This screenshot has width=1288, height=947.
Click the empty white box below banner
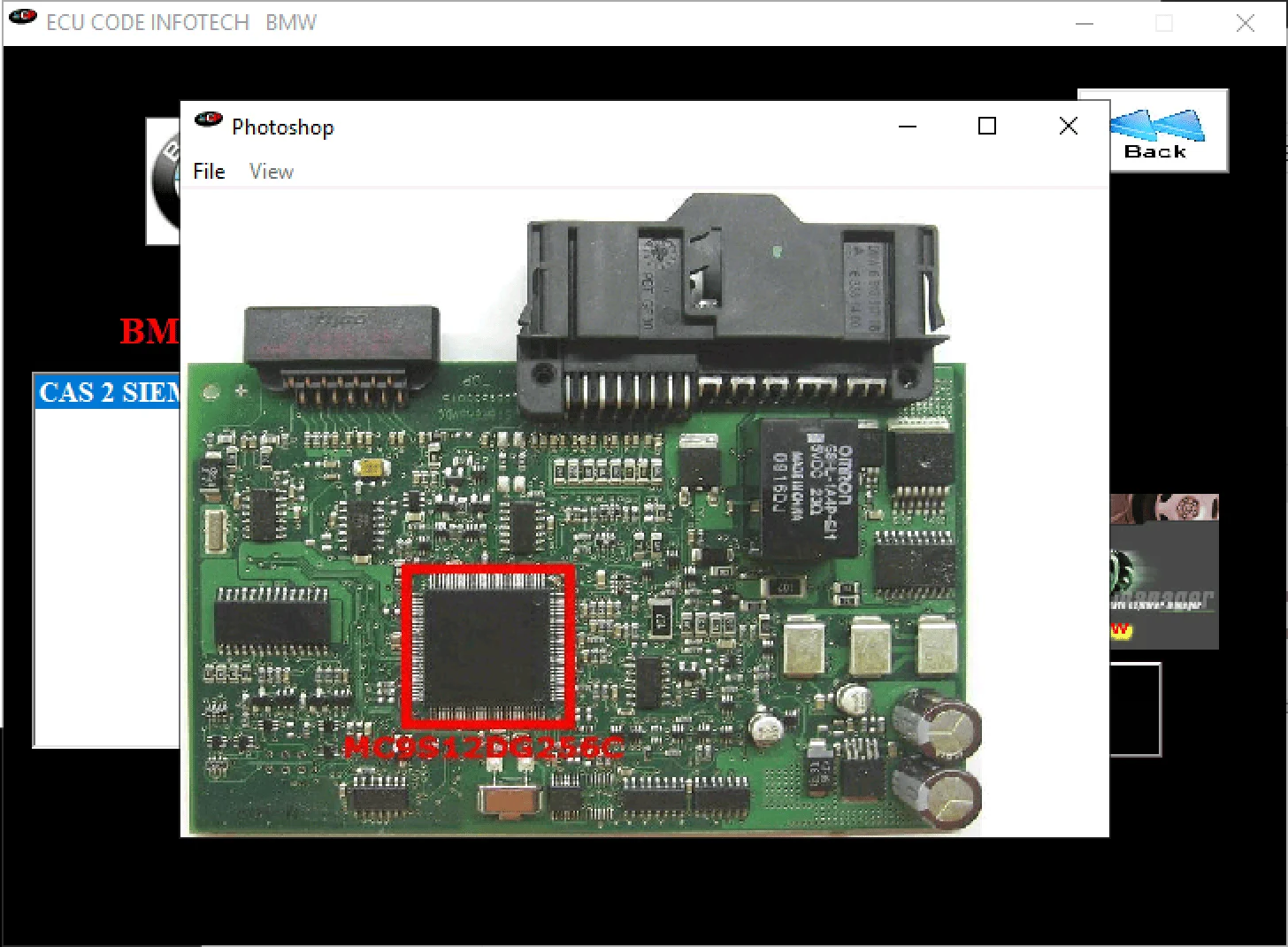(x=1135, y=710)
